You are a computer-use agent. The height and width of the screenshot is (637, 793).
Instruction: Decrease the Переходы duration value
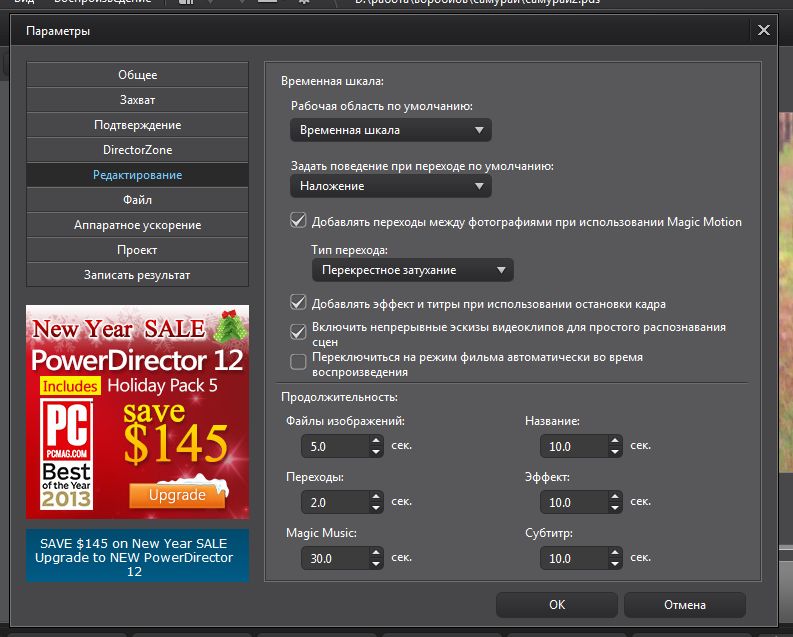(x=376, y=508)
